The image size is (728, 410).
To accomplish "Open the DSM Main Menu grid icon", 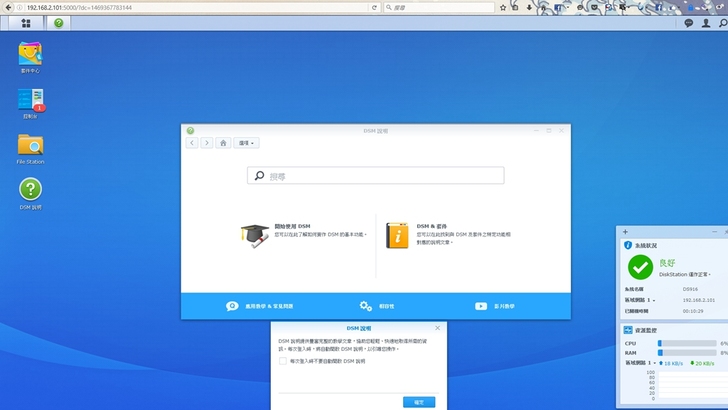I will [26, 23].
